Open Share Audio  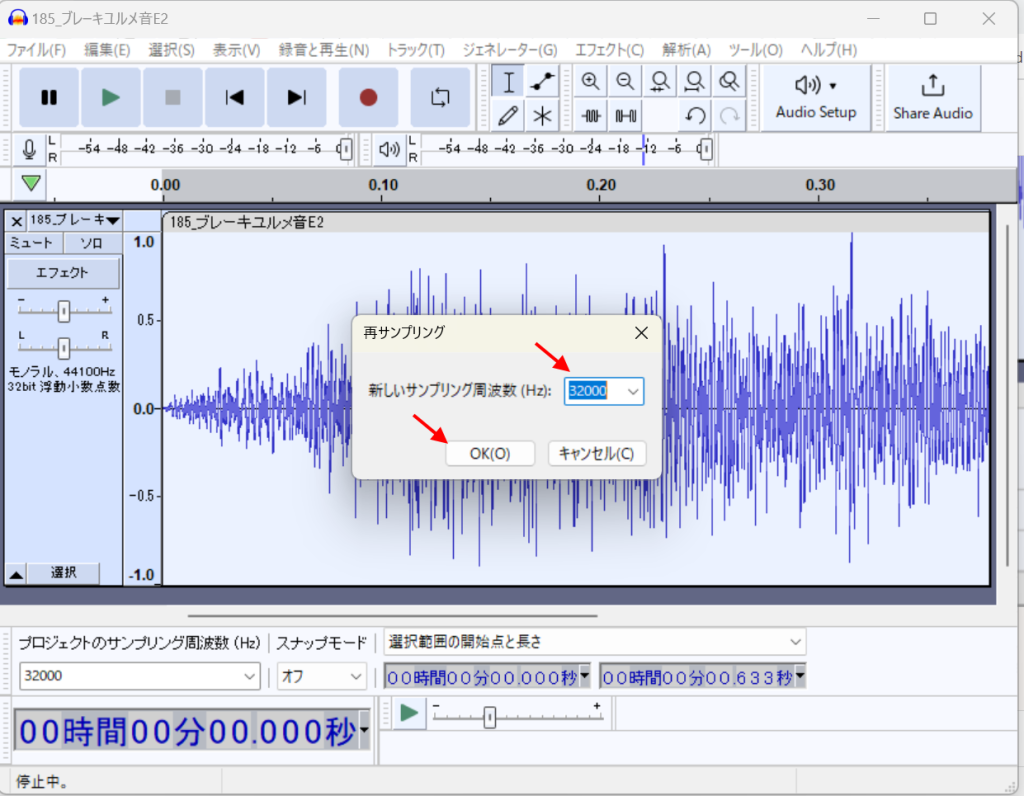click(932, 97)
